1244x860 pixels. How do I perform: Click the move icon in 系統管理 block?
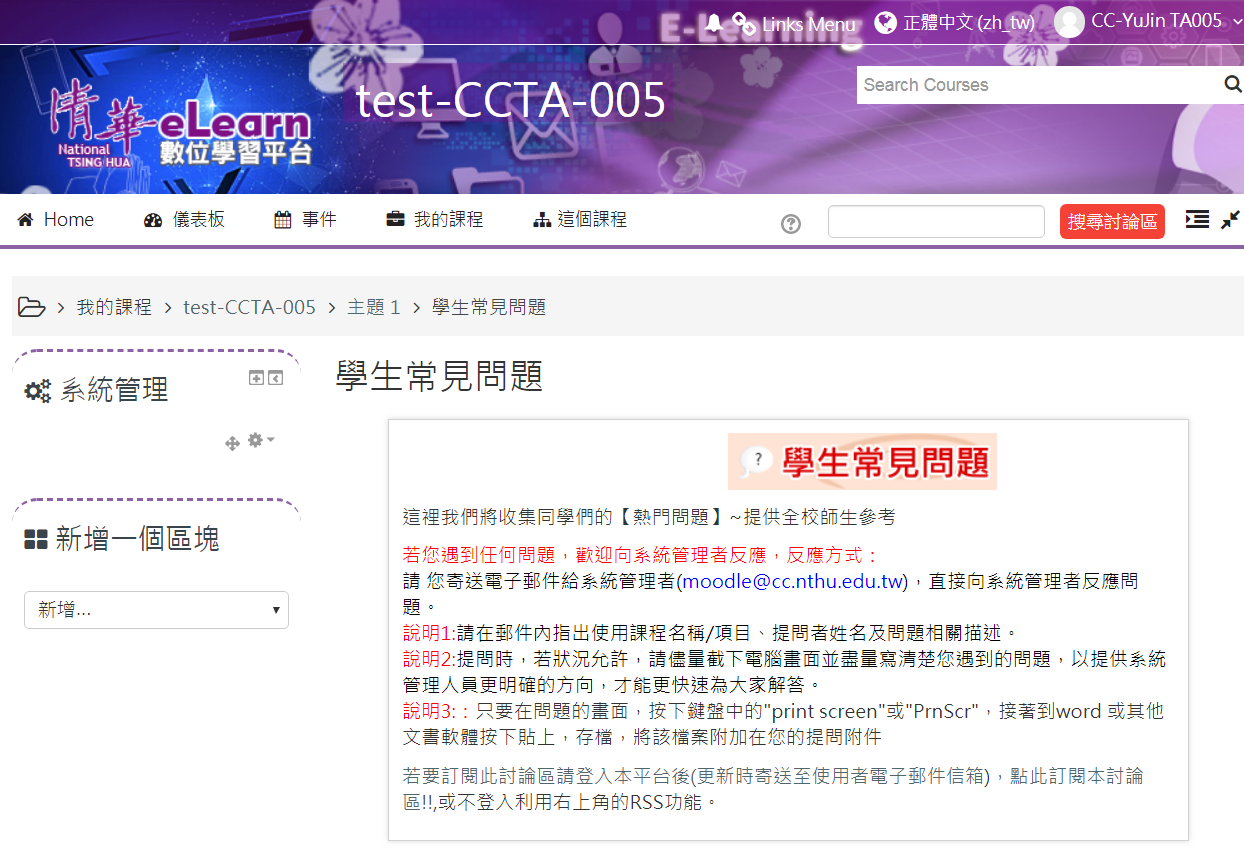click(232, 443)
